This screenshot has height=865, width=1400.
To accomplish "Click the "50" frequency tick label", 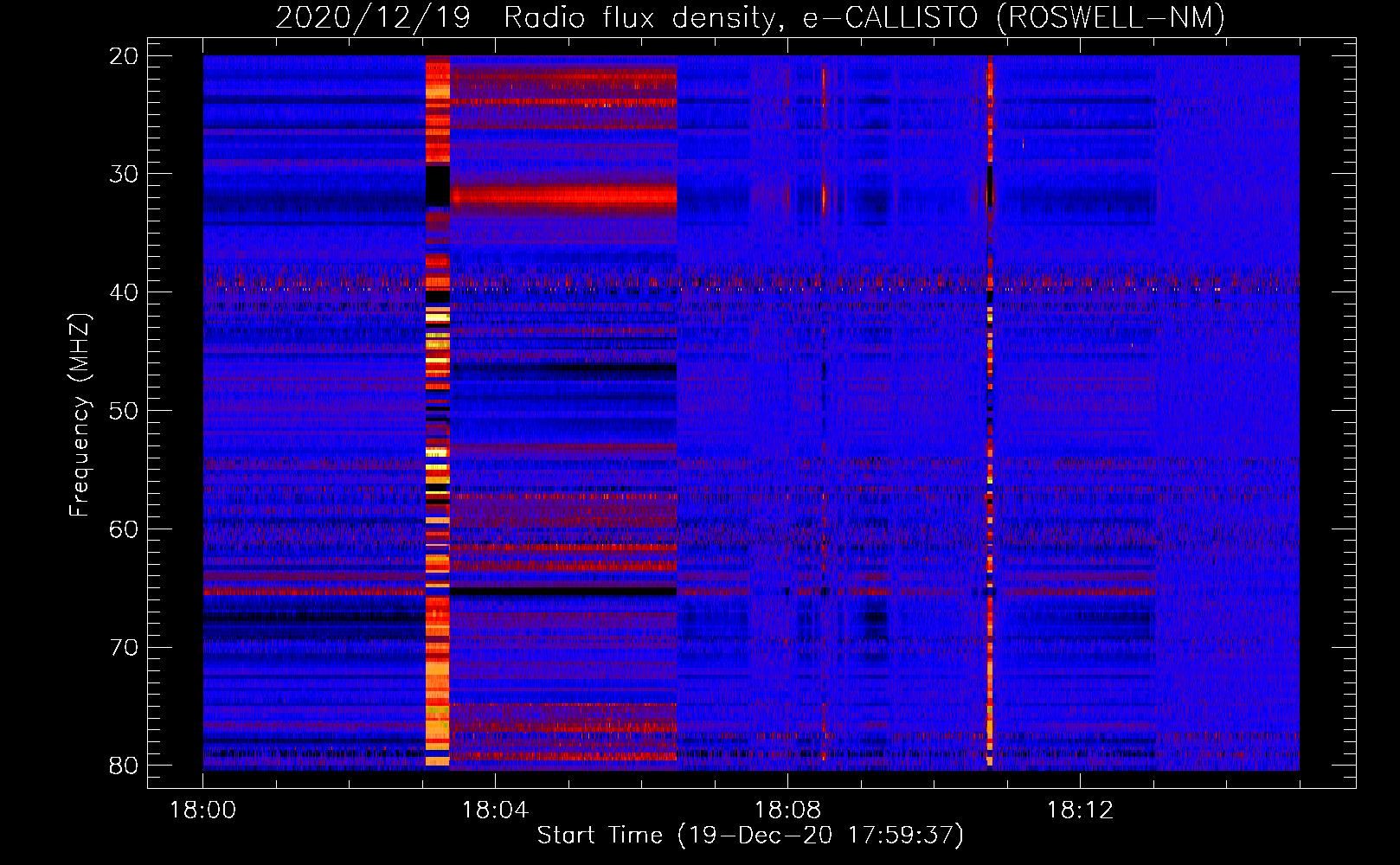I will click(x=124, y=411).
